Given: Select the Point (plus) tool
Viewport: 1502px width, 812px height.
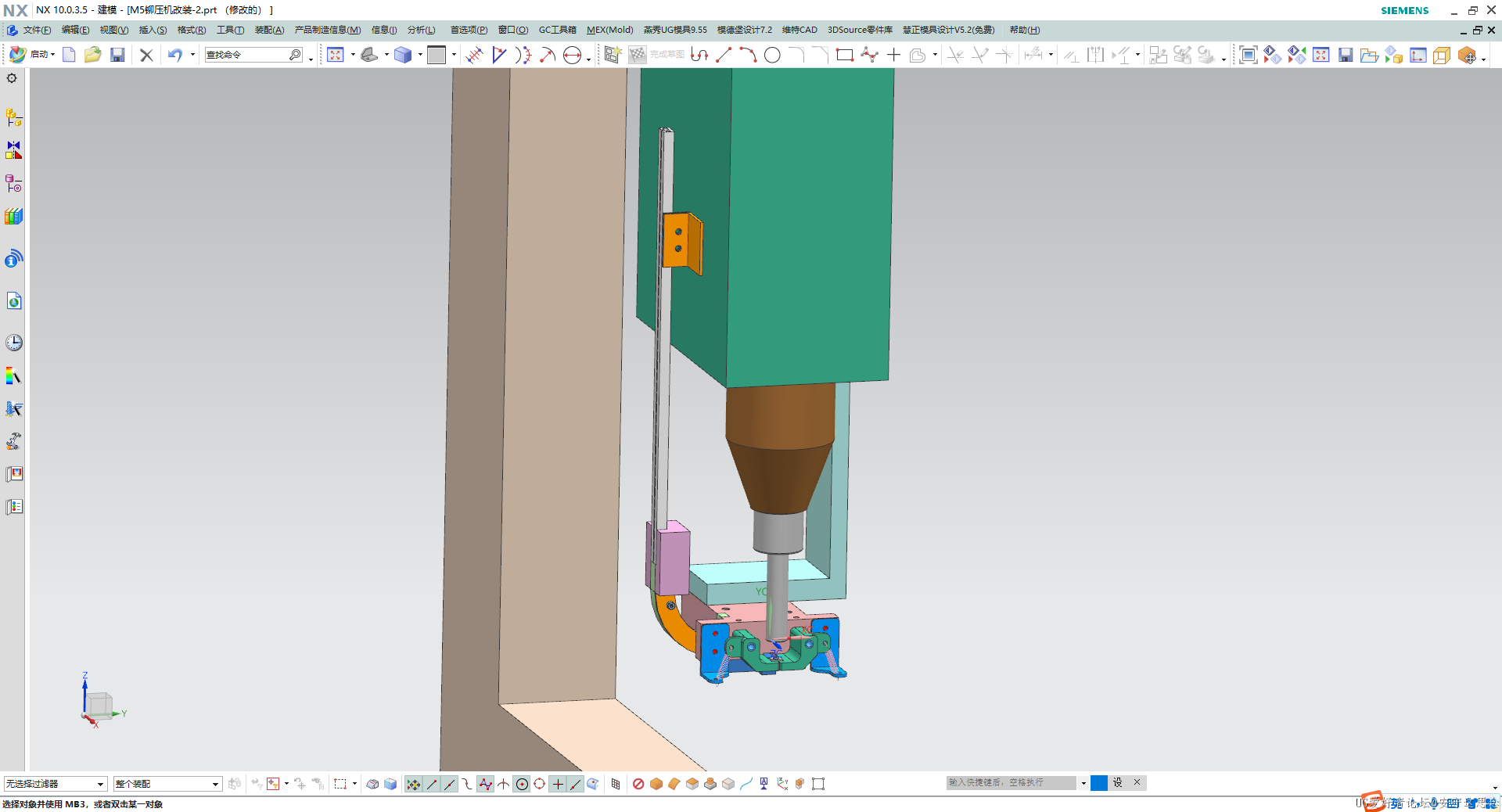Looking at the screenshot, I should click(x=893, y=55).
